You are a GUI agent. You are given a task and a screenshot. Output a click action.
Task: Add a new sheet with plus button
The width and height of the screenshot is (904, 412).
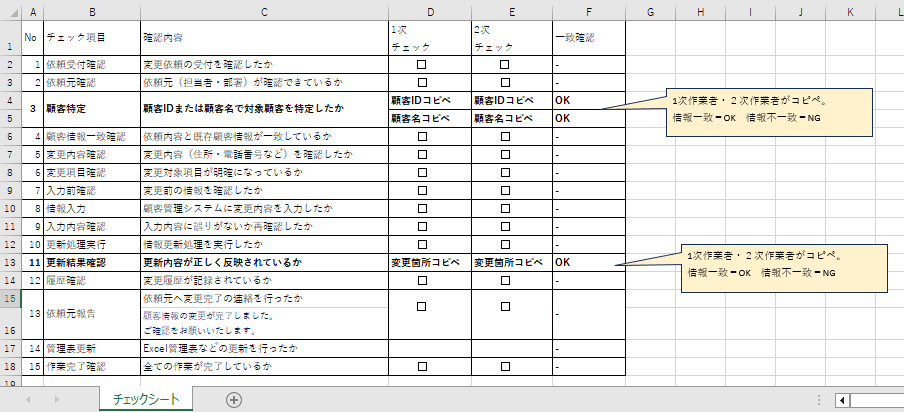click(233, 400)
